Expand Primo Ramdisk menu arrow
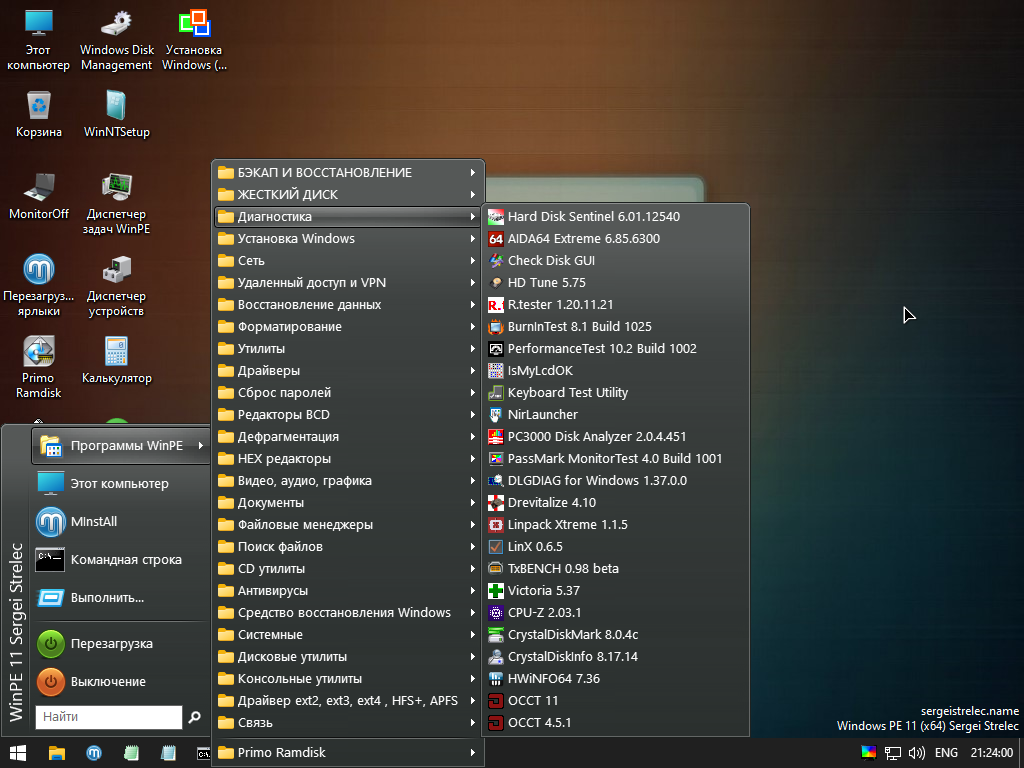This screenshot has height=768, width=1024. [472, 752]
